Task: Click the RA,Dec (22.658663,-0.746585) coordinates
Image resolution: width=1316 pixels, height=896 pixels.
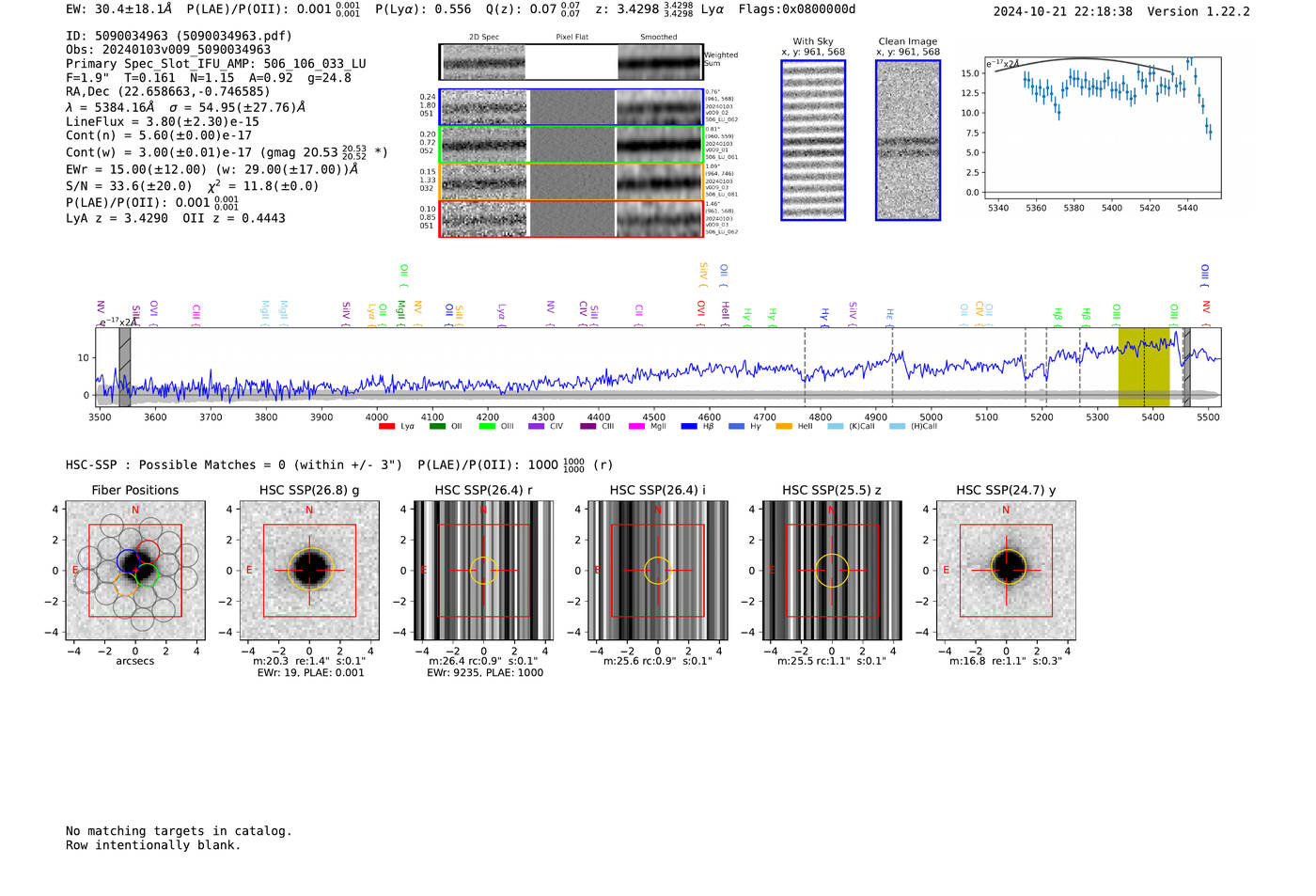Action: click(167, 91)
